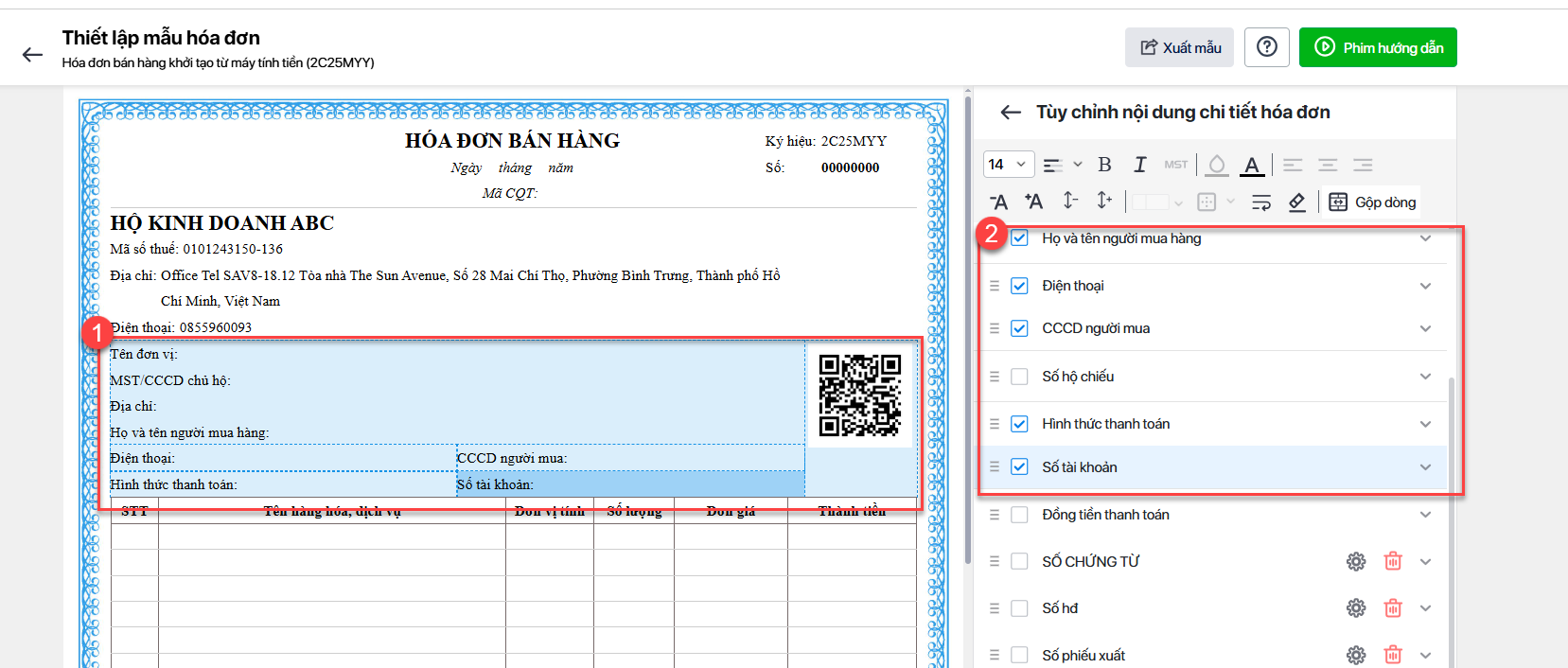Click the eraser clear formatting icon
1568x668 pixels.
pos(1297,202)
